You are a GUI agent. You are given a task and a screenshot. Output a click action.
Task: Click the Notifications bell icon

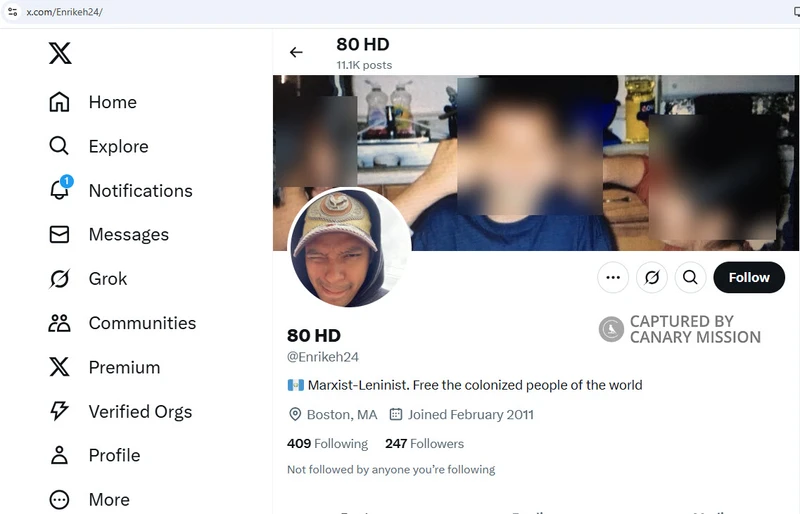tap(60, 190)
